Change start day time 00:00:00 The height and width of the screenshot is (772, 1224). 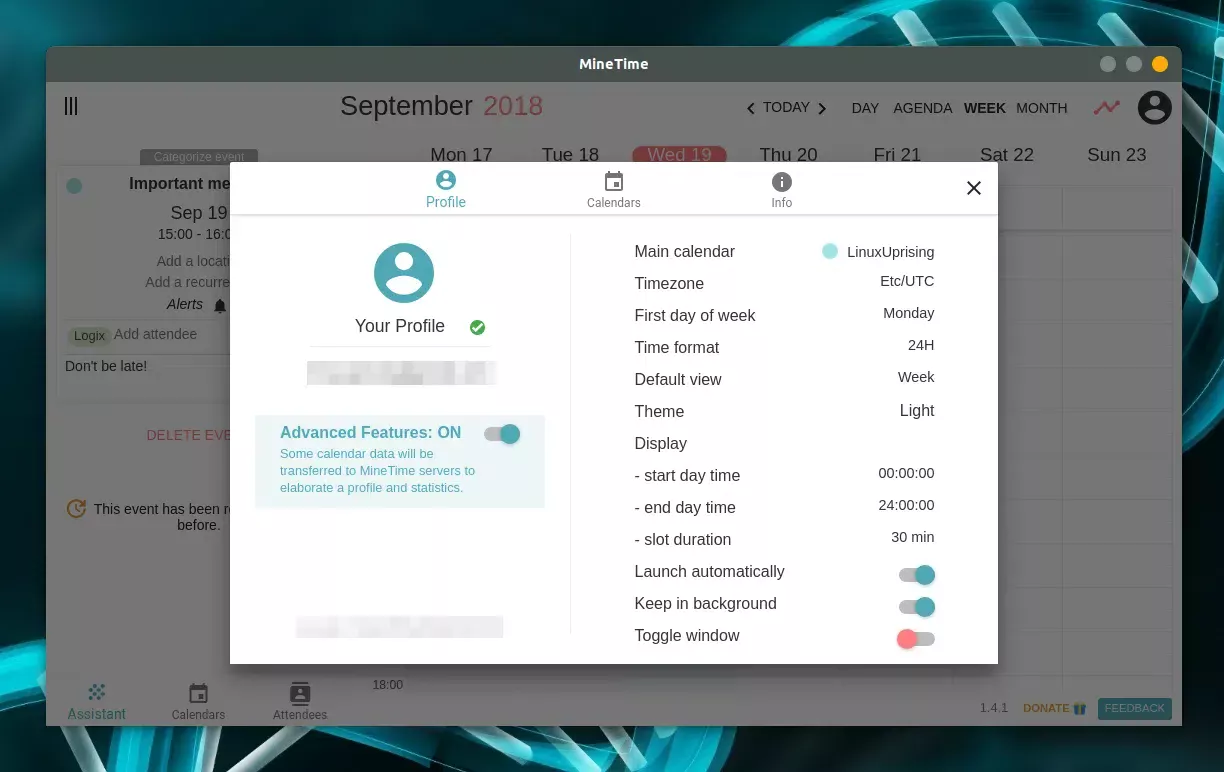click(906, 473)
